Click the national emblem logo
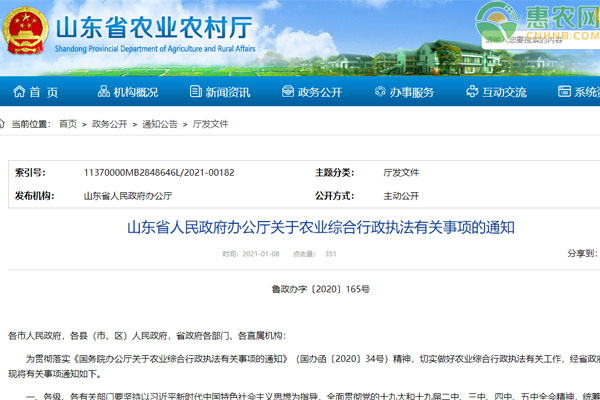This screenshot has height=400, width=600. [25, 31]
